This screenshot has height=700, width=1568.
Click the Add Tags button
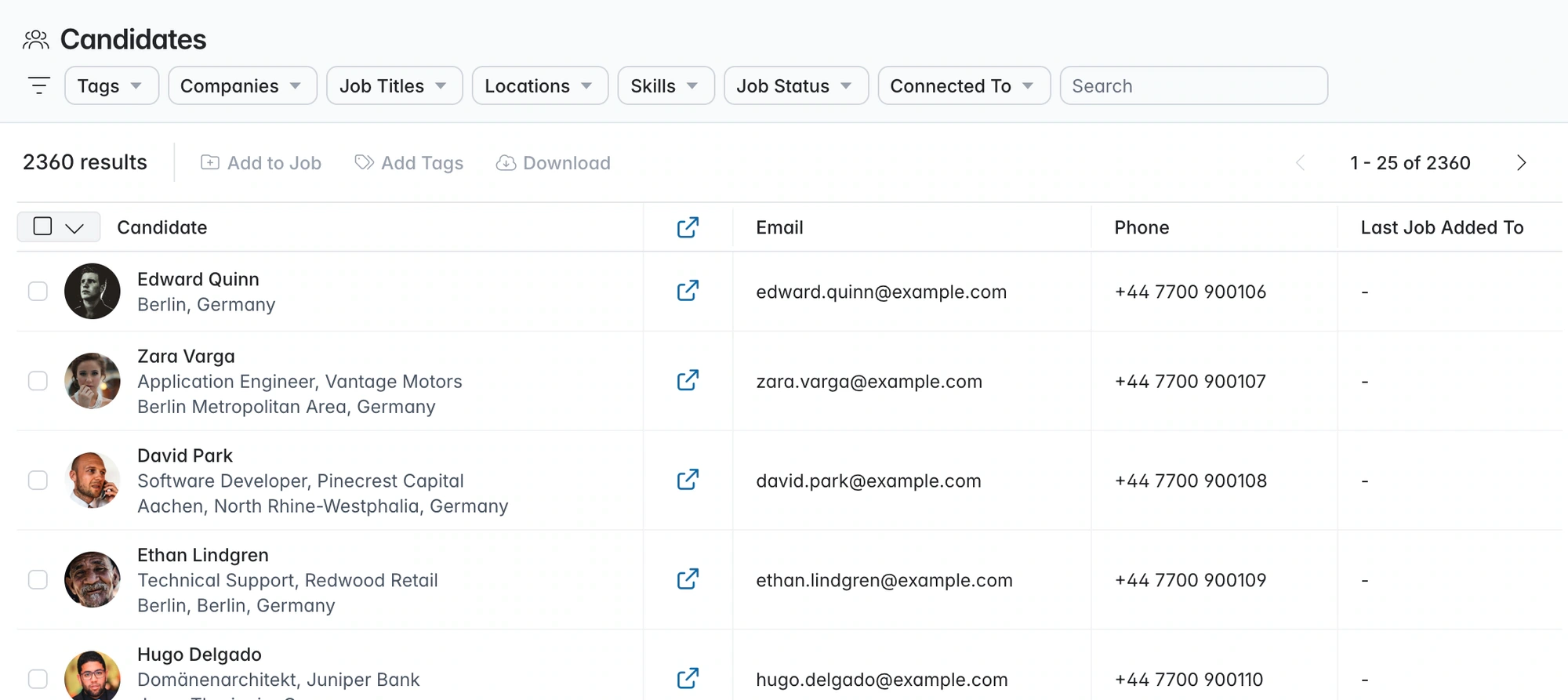click(409, 163)
